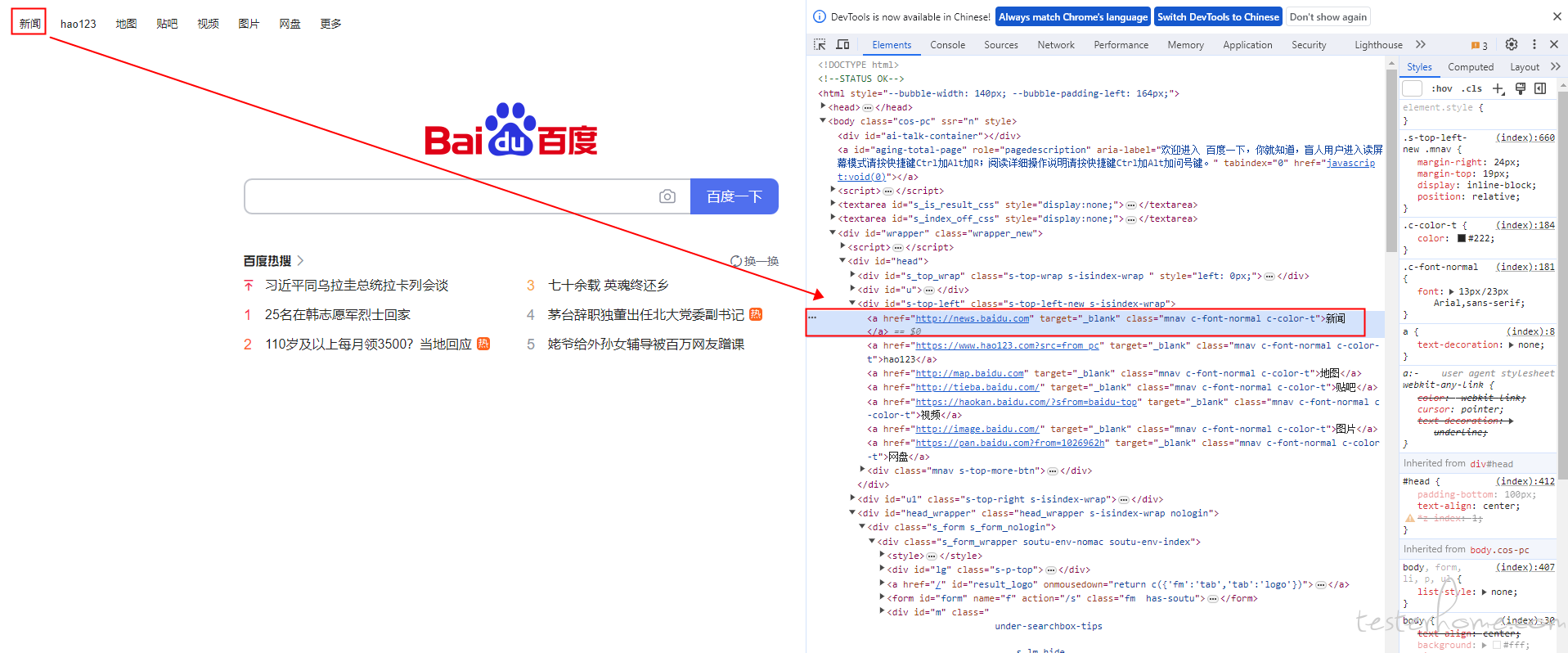Show more DevTools tabs chevron
Viewport: 1568px width, 653px height.
1421,44
